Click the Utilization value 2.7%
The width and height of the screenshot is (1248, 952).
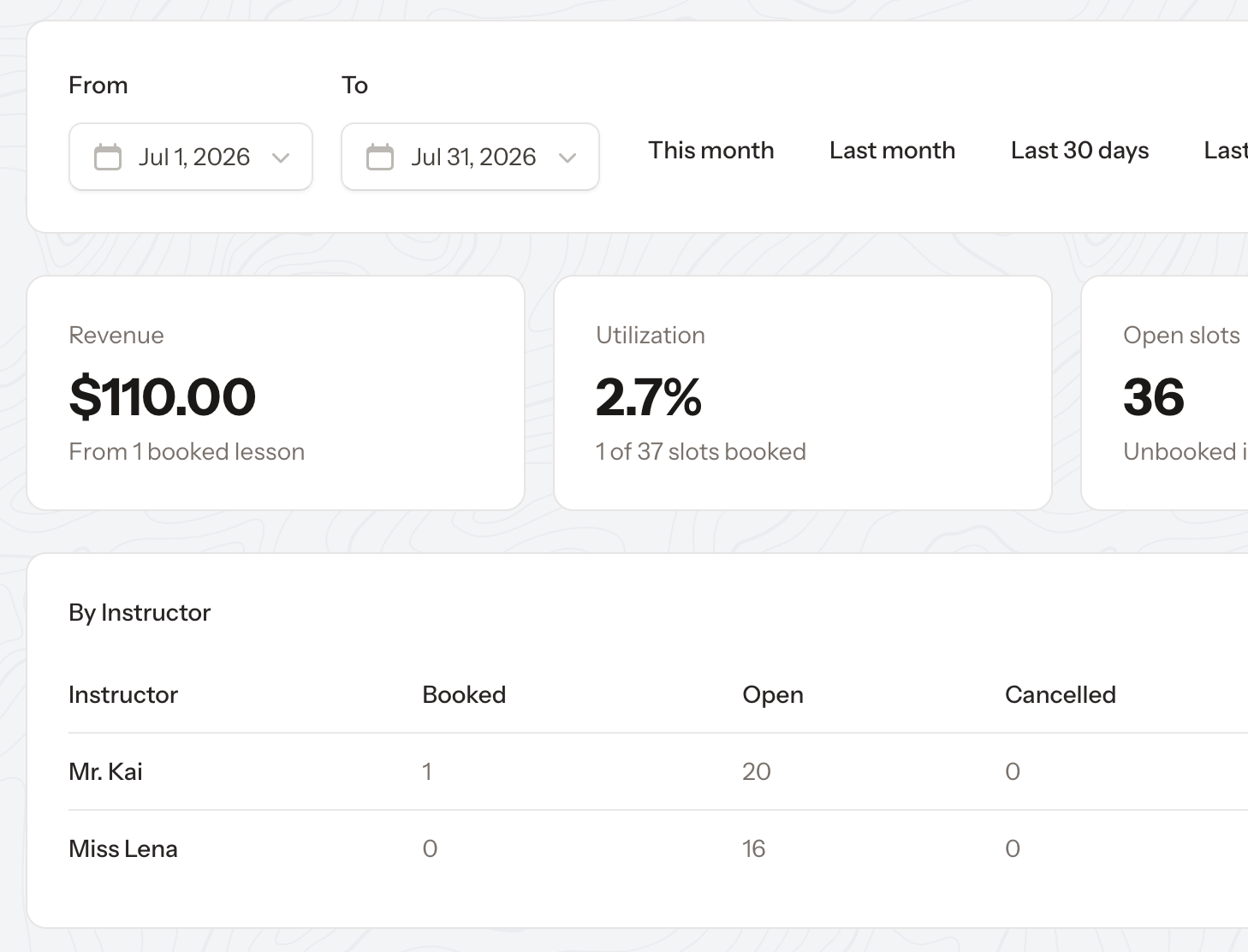(x=649, y=396)
